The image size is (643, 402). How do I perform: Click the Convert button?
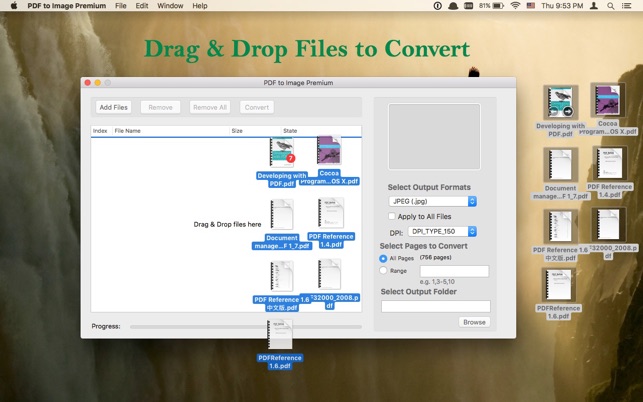257,107
